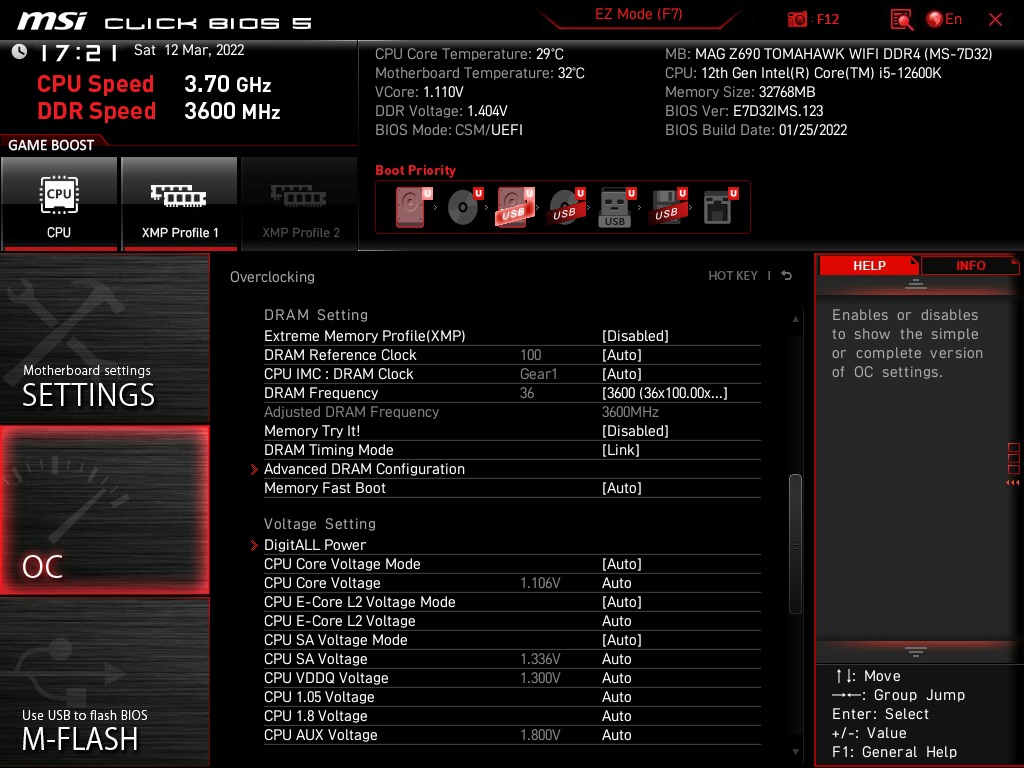Switch to the INFO tab
This screenshot has height=768, width=1024.
click(970, 266)
